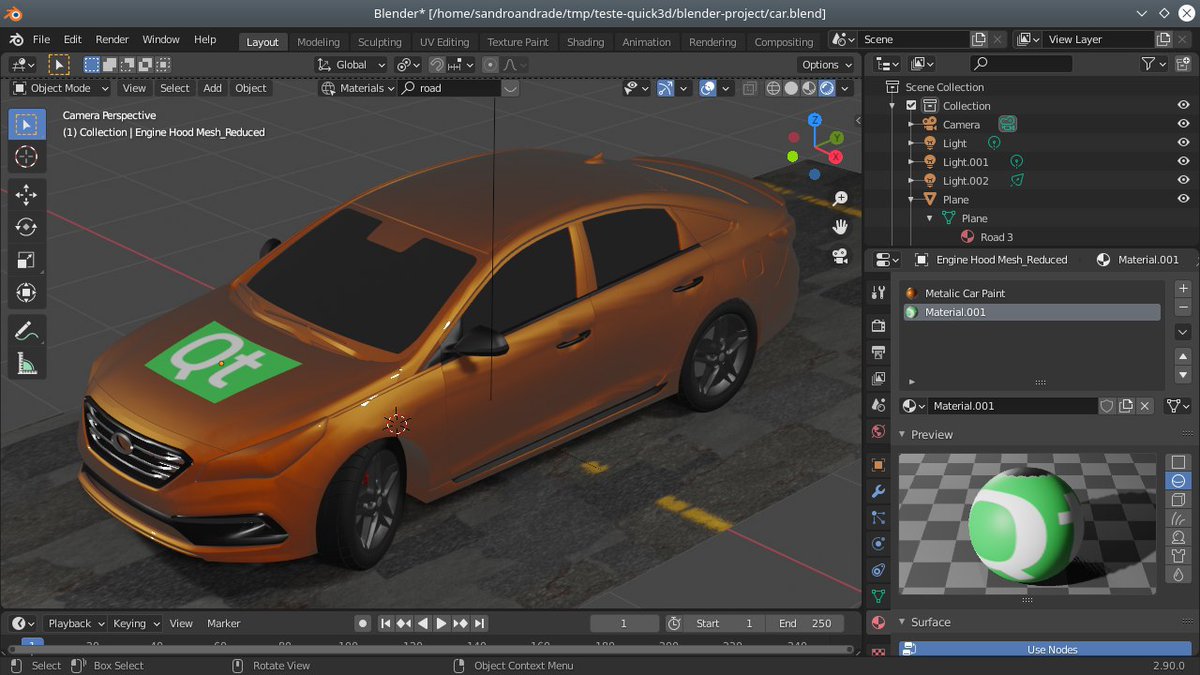The height and width of the screenshot is (675, 1200).
Task: Click the zoom magnifier in viewport
Action: (840, 199)
